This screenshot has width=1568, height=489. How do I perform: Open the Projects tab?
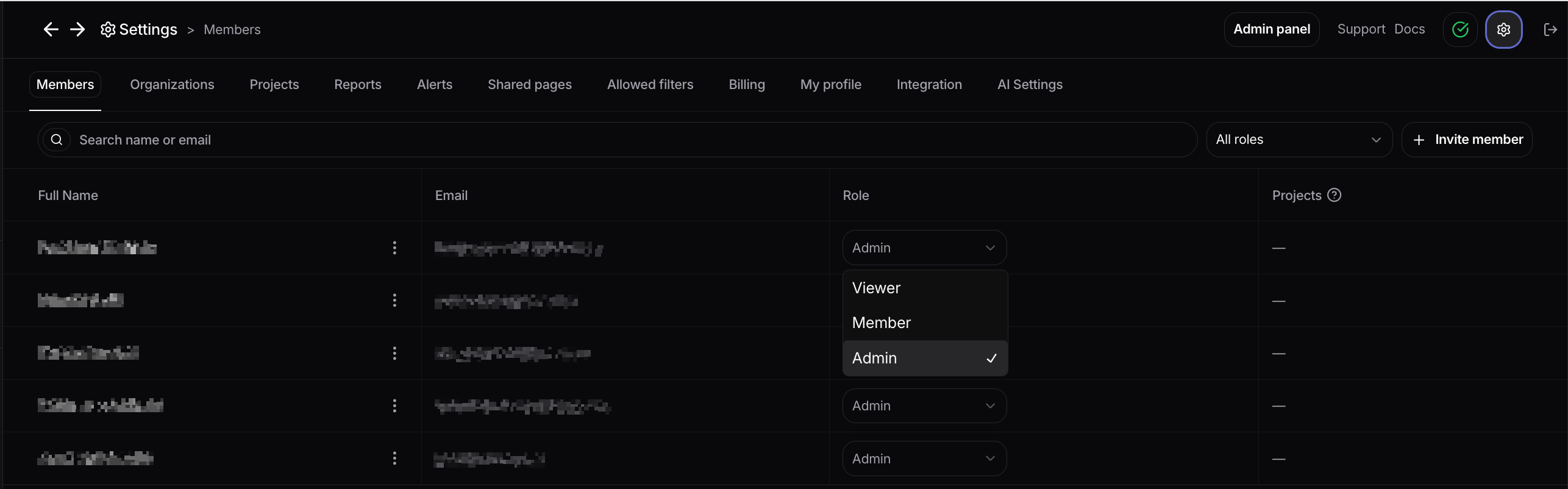[274, 84]
